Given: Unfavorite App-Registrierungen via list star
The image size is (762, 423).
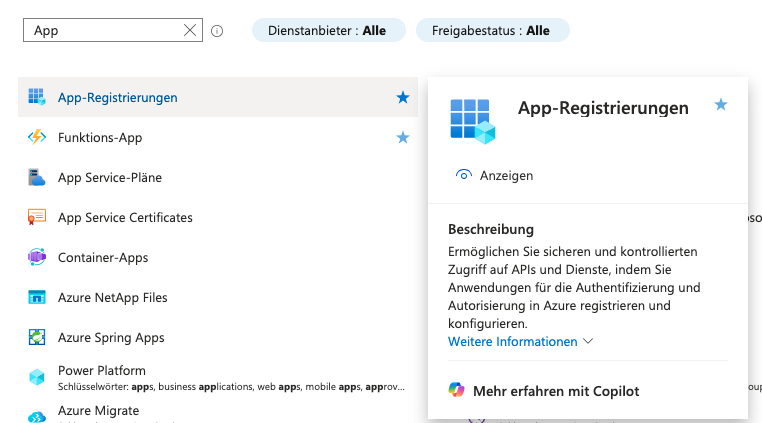Looking at the screenshot, I should click(x=402, y=97).
